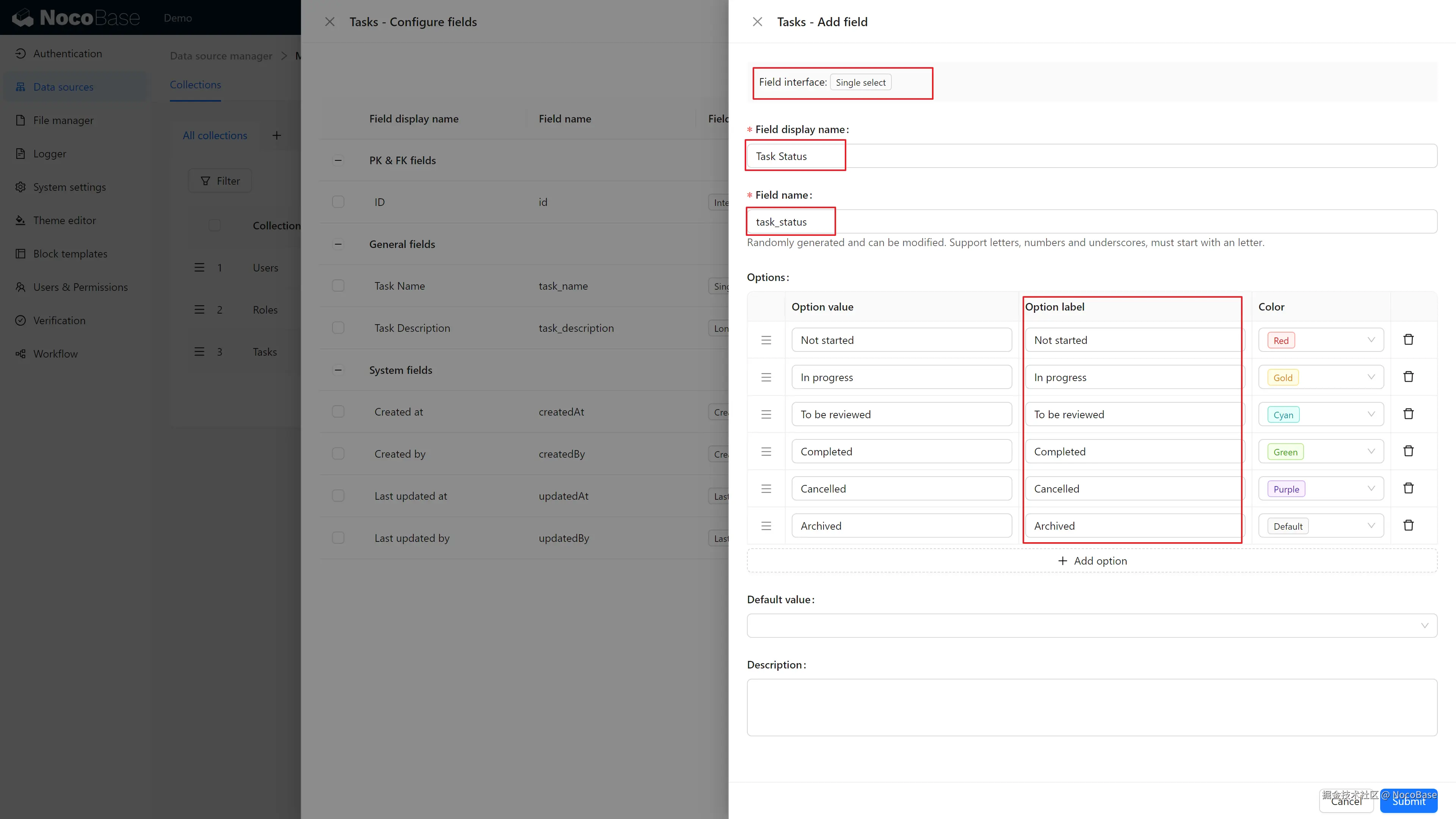Close the Tasks Add field drawer
Screen dimensions: 1456x819
(x=758, y=22)
